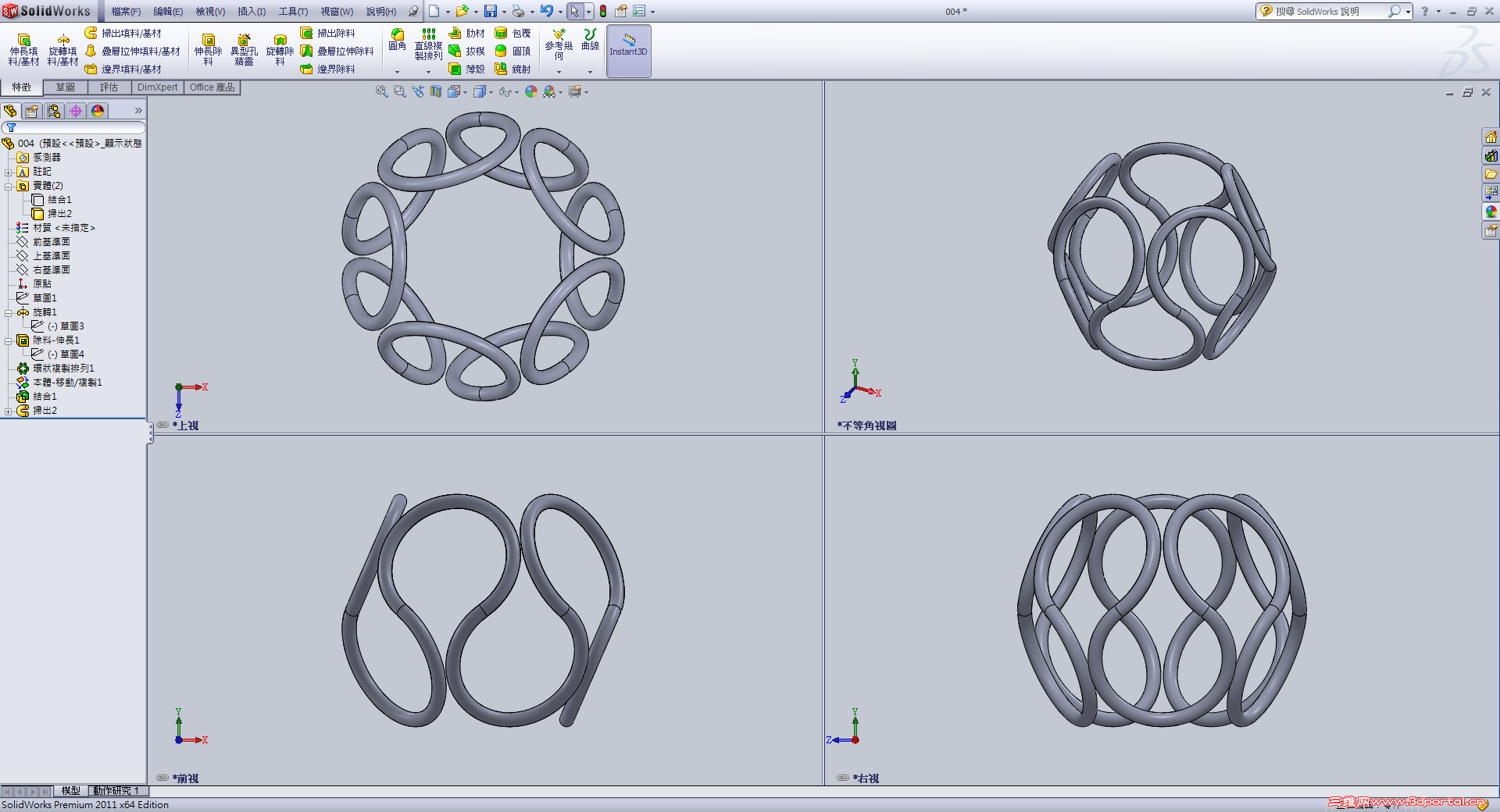Viewport: 1500px width, 812px height.
Task: Open the Design Library task pane icon
Action: (1491, 155)
